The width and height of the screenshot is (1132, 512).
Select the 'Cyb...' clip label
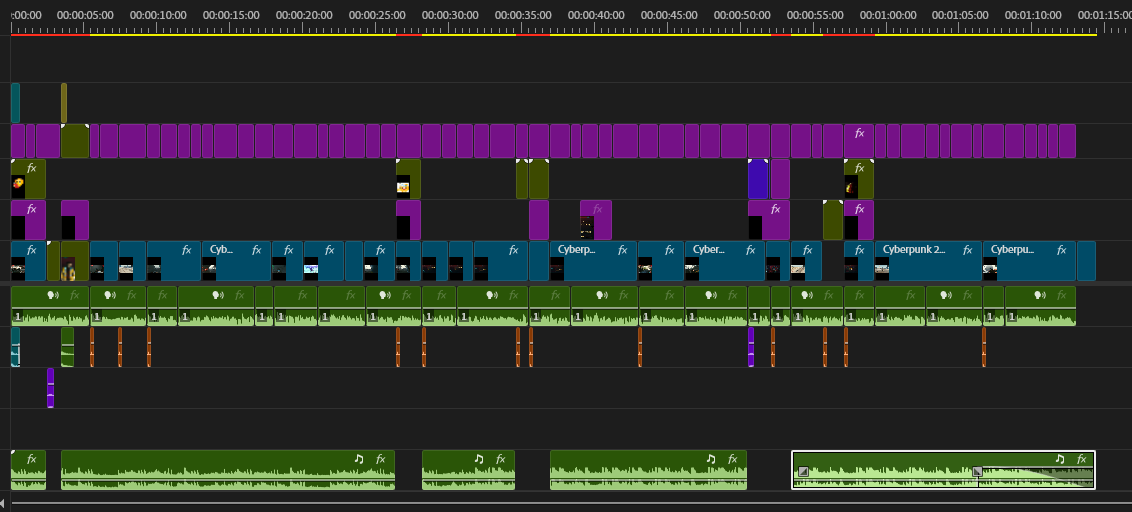[x=221, y=250]
